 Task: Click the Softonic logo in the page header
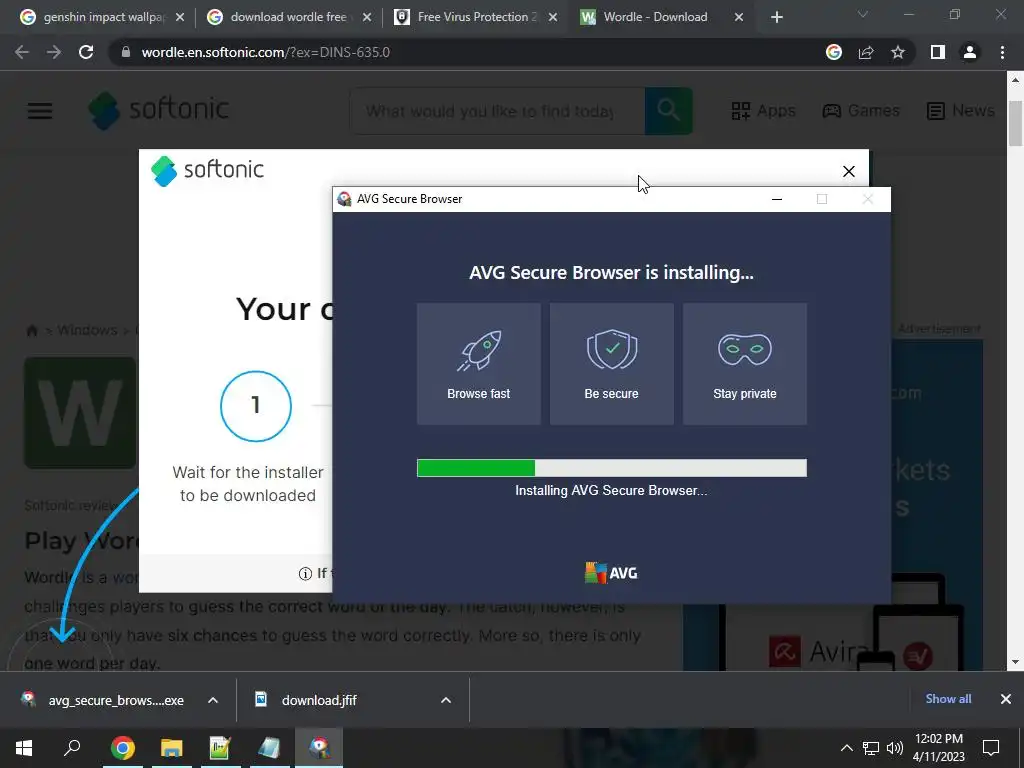click(159, 110)
